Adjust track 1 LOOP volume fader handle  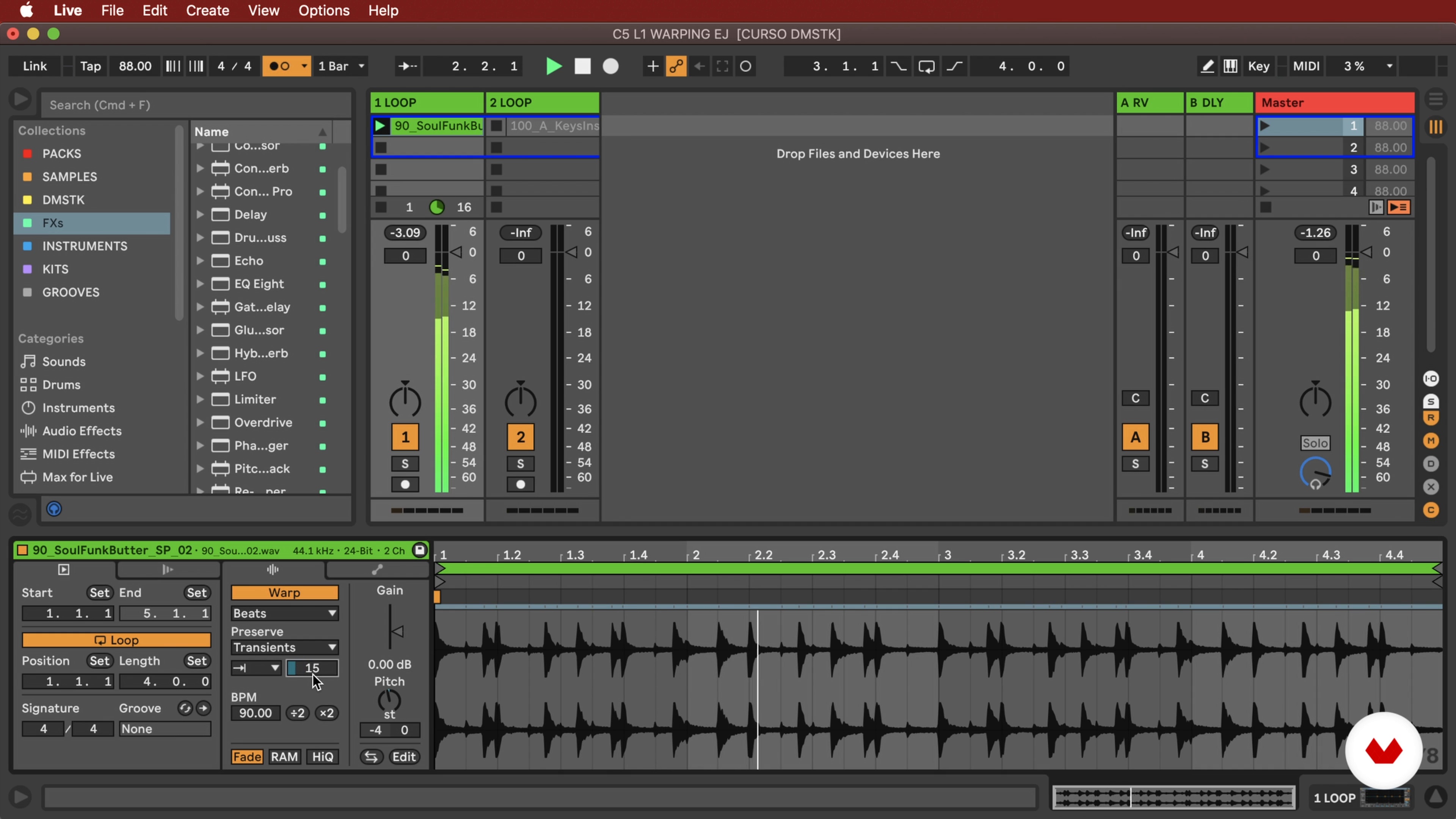tap(455, 252)
